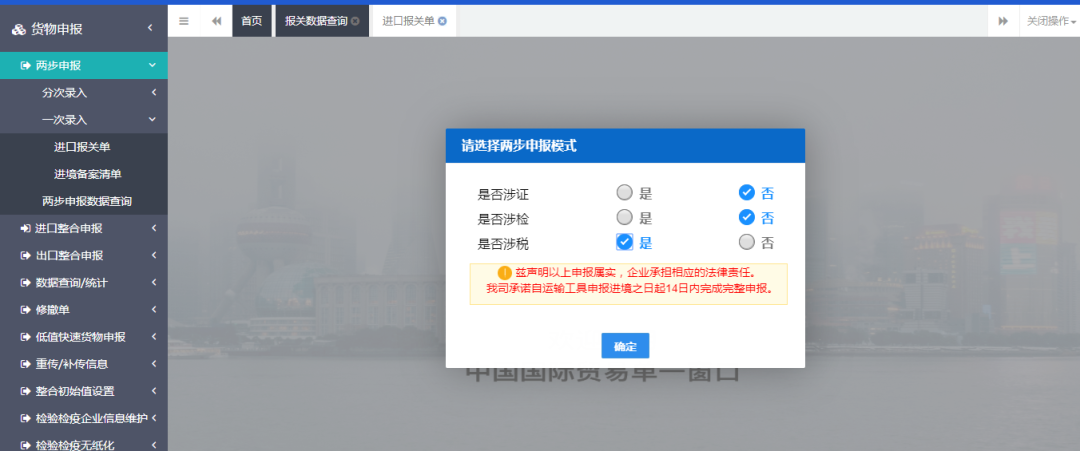Expand the 低值快速货物申报 chevron
This screenshot has width=1080, height=451.
click(154, 337)
